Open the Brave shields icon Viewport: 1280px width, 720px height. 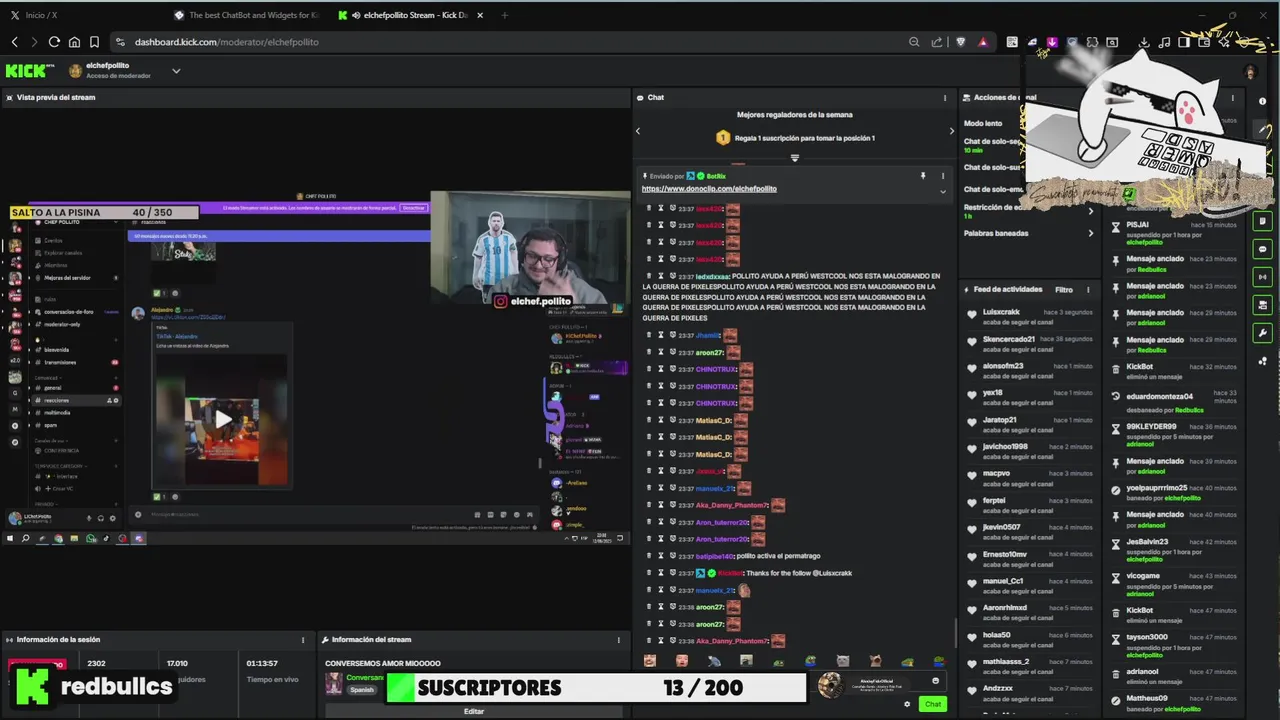tap(961, 42)
